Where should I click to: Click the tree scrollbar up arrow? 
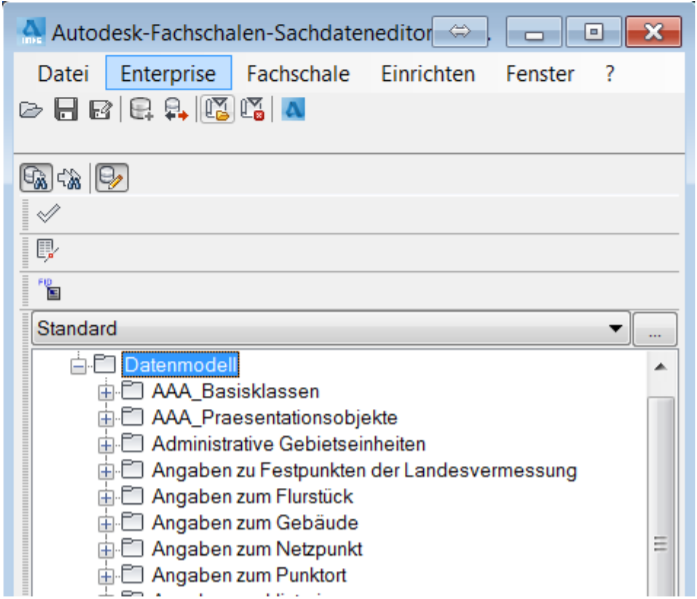tap(661, 367)
